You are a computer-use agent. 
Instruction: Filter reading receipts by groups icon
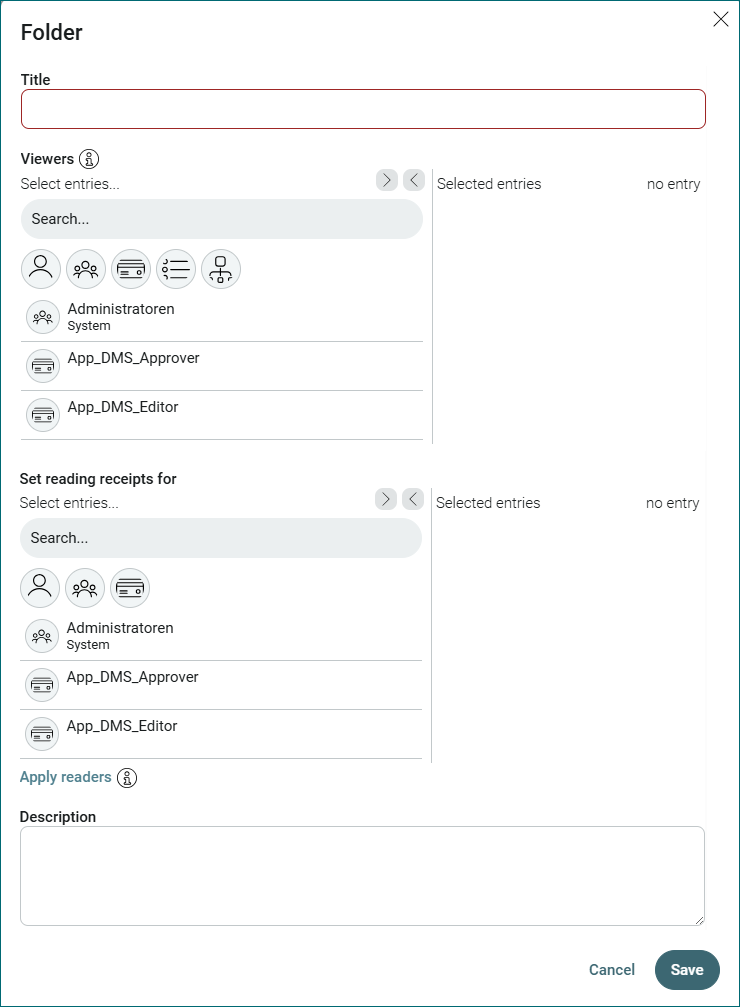click(x=85, y=588)
